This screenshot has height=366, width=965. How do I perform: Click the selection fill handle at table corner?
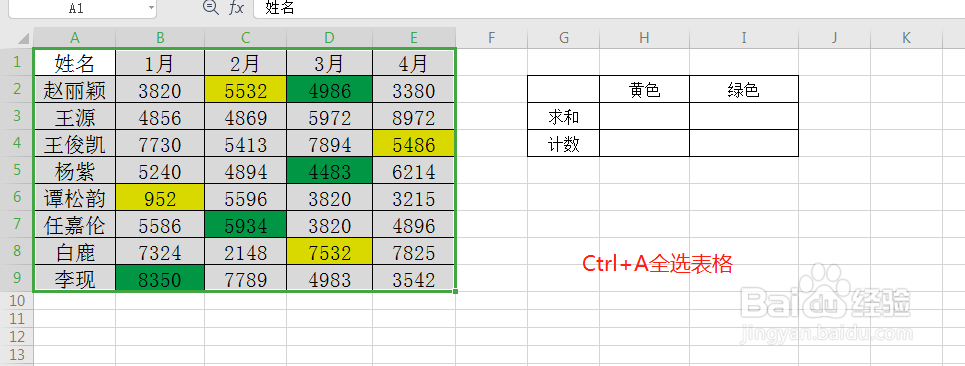tap(455, 292)
